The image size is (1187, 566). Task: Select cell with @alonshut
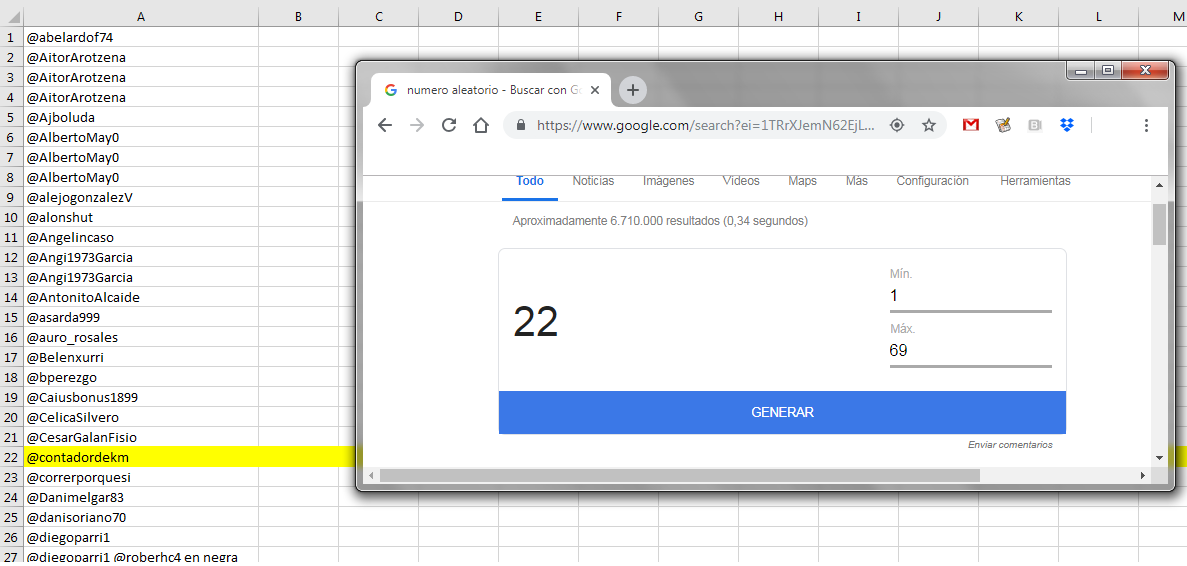point(141,217)
